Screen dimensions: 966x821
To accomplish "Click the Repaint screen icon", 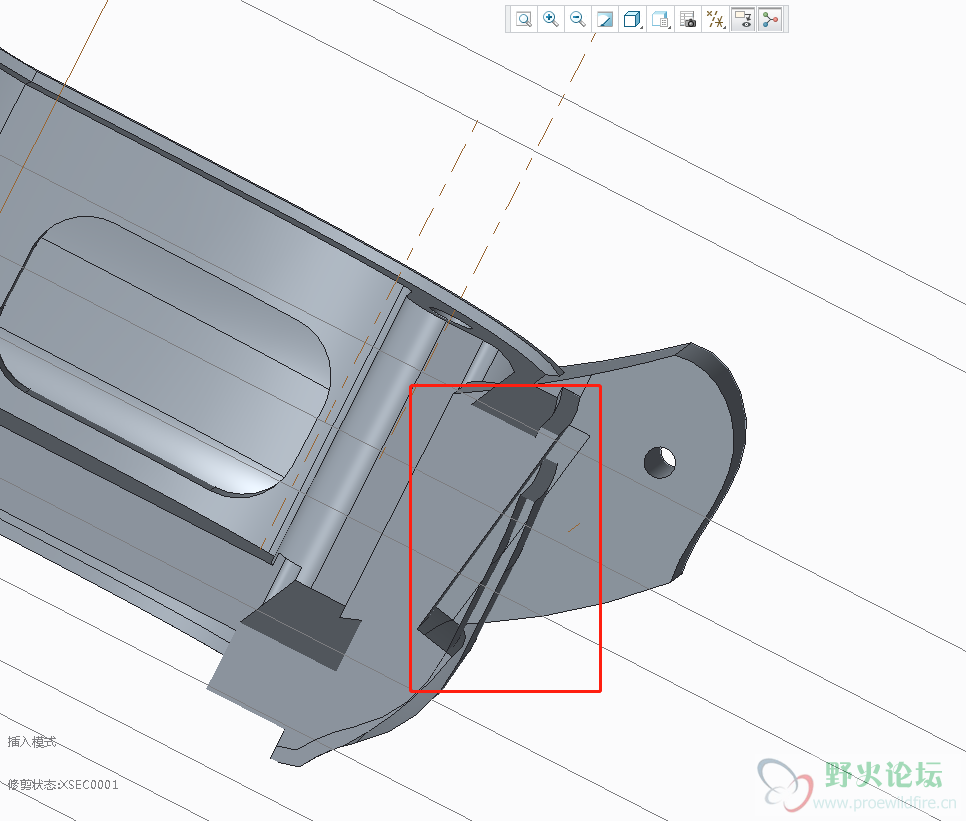I will (604, 19).
